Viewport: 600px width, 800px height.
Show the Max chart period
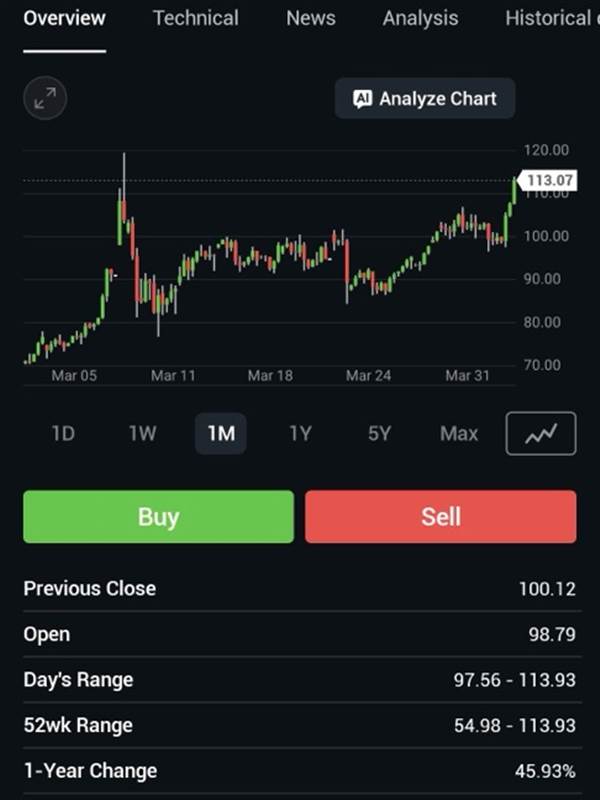coord(459,434)
